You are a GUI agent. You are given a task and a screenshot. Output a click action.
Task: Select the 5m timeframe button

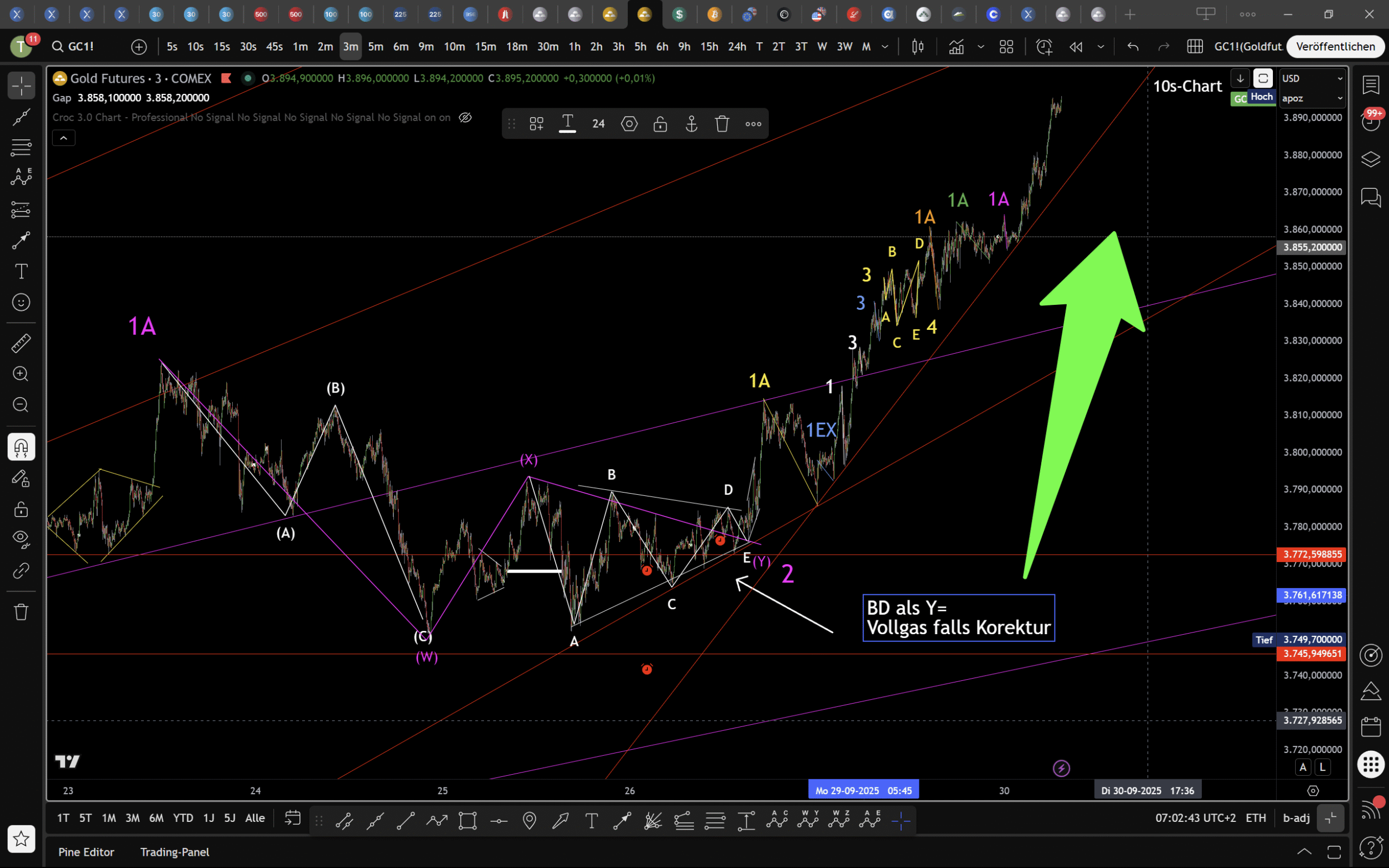pos(376,47)
